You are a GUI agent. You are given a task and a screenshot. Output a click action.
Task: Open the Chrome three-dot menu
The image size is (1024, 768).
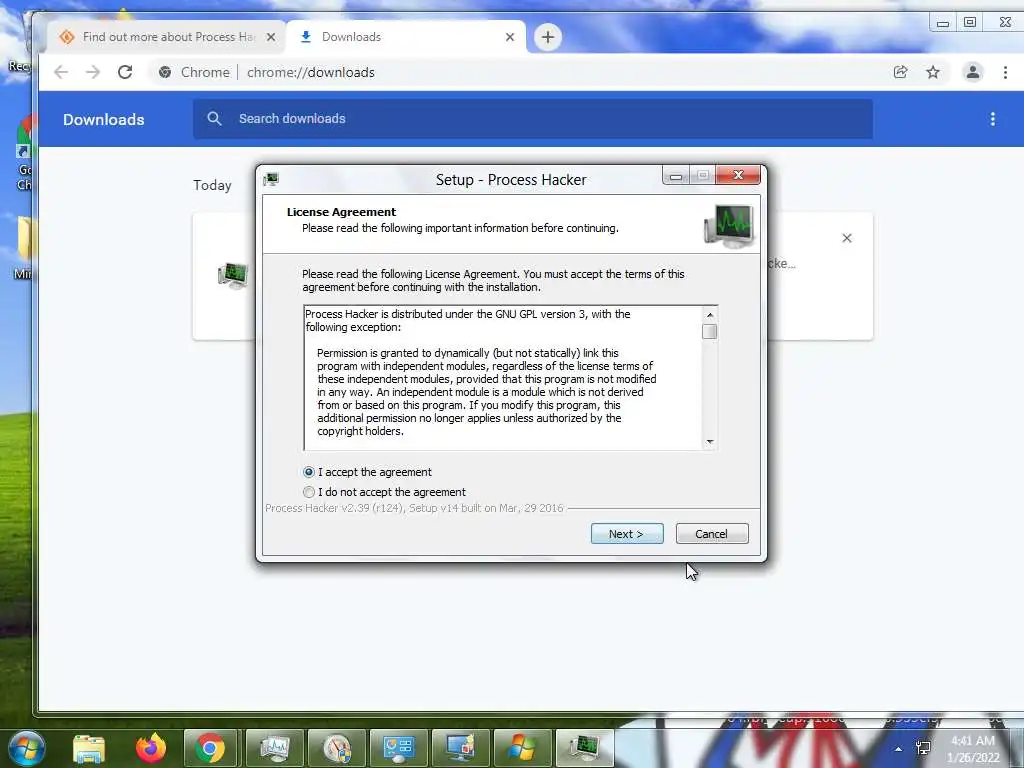coord(1005,72)
